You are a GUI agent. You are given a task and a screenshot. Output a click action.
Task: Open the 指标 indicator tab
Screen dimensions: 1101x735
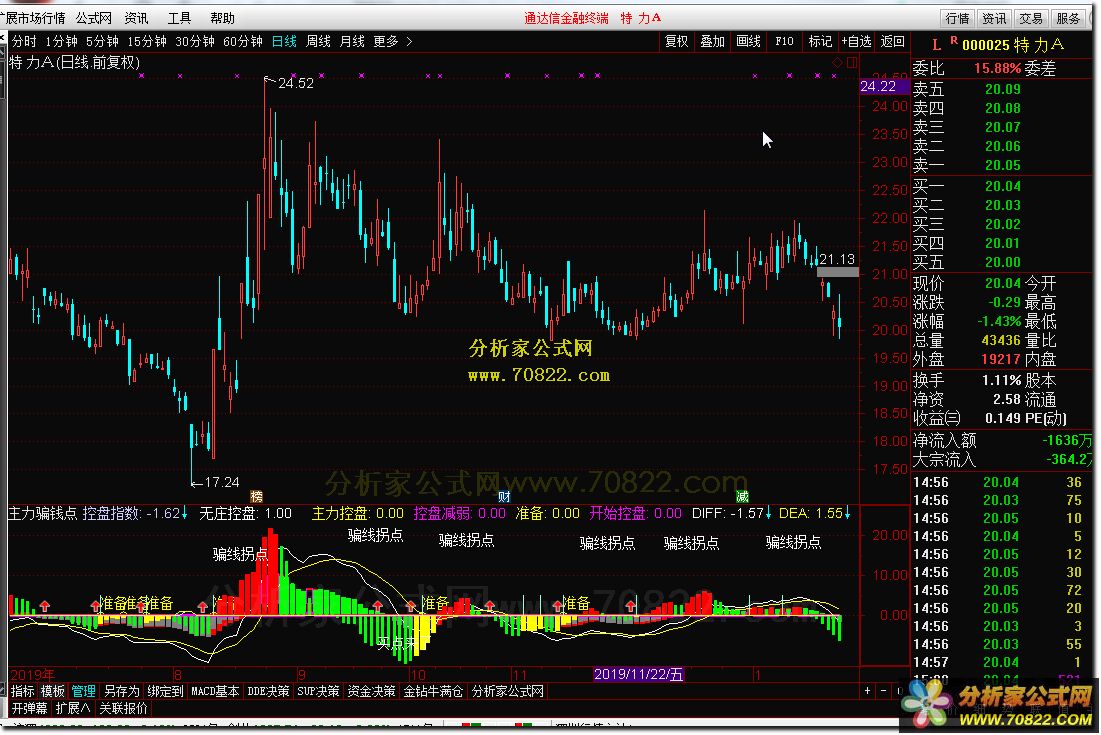coord(22,691)
